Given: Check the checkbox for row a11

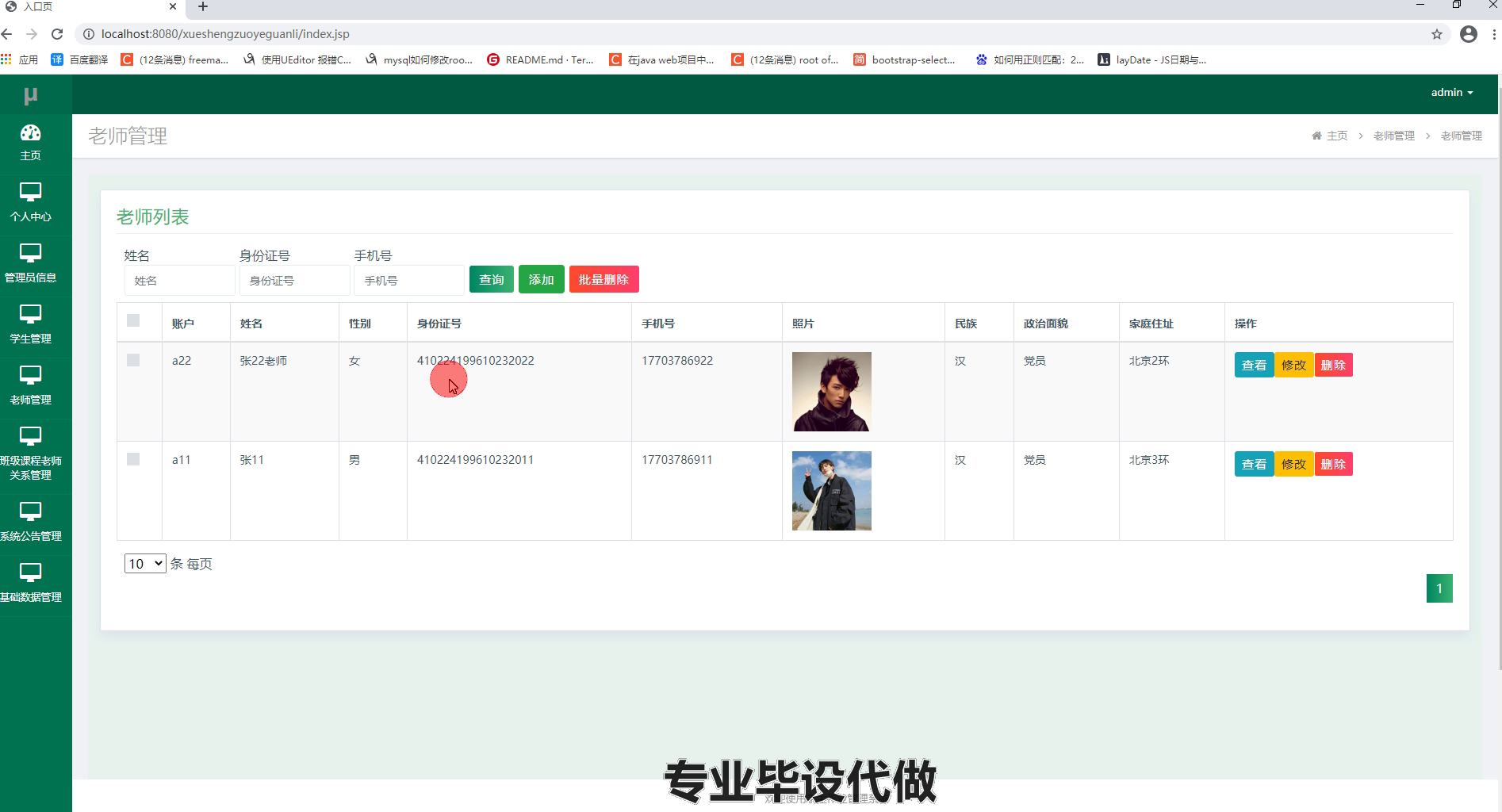Looking at the screenshot, I should click(133, 459).
